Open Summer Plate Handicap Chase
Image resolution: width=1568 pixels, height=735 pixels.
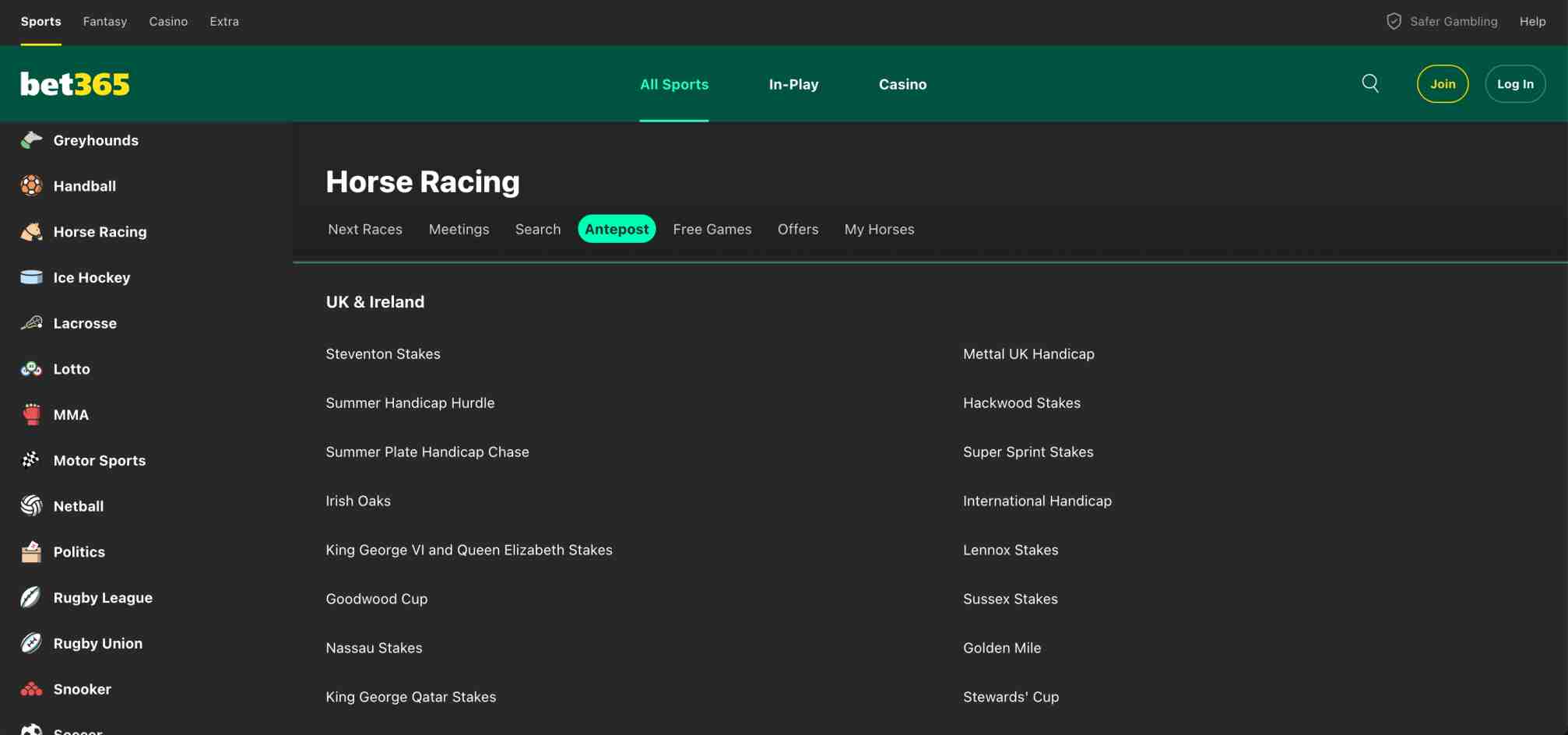(427, 452)
